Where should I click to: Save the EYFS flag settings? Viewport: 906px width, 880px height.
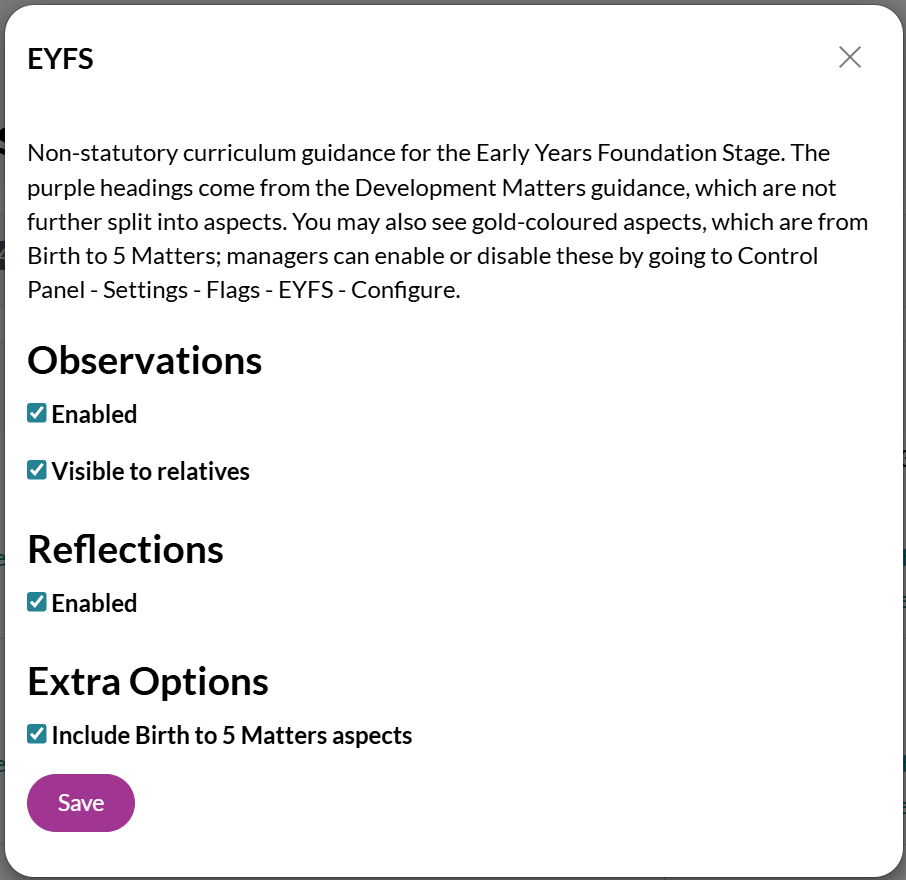(x=81, y=803)
